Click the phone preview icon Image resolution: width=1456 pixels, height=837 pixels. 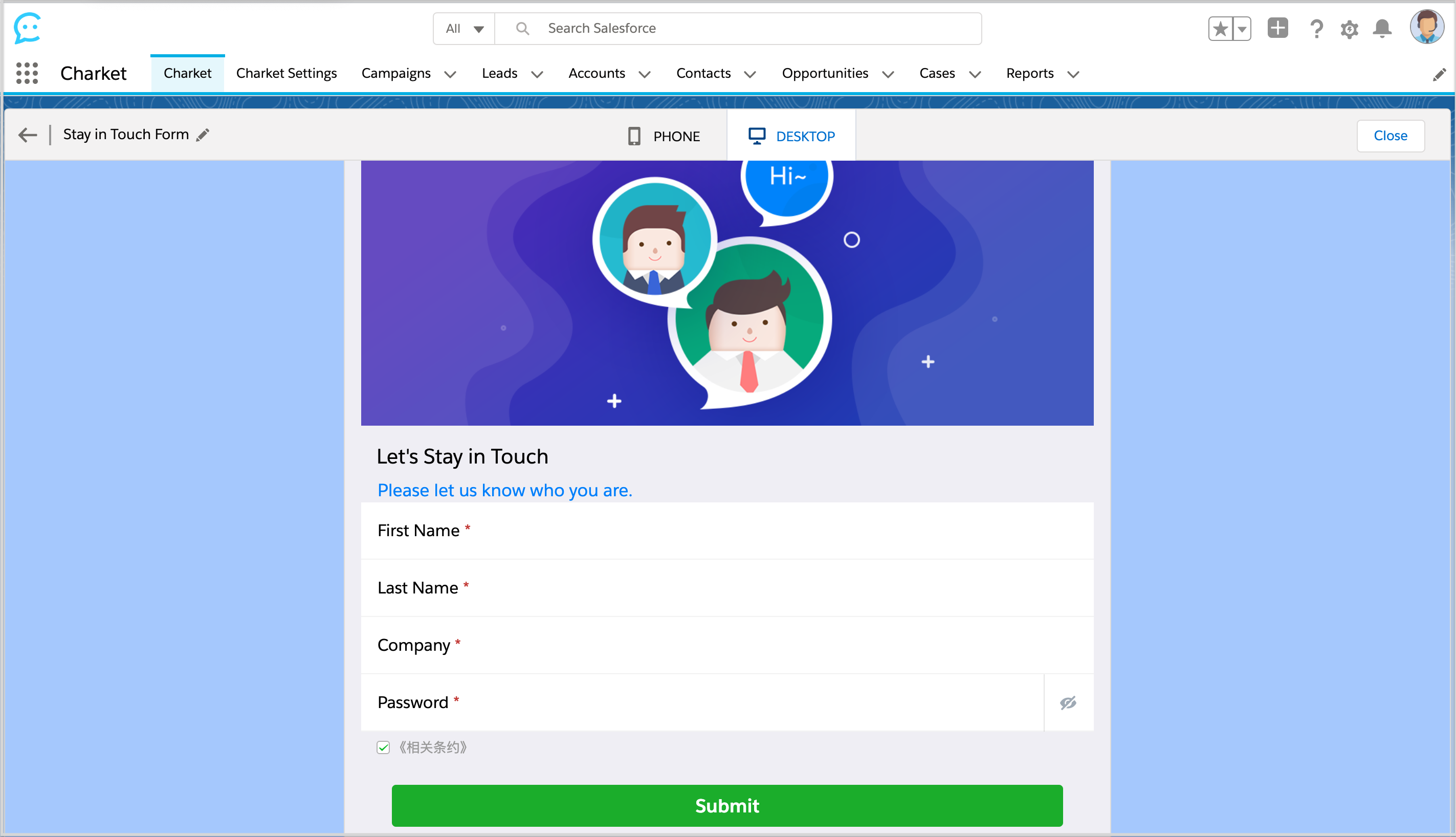pyautogui.click(x=634, y=136)
